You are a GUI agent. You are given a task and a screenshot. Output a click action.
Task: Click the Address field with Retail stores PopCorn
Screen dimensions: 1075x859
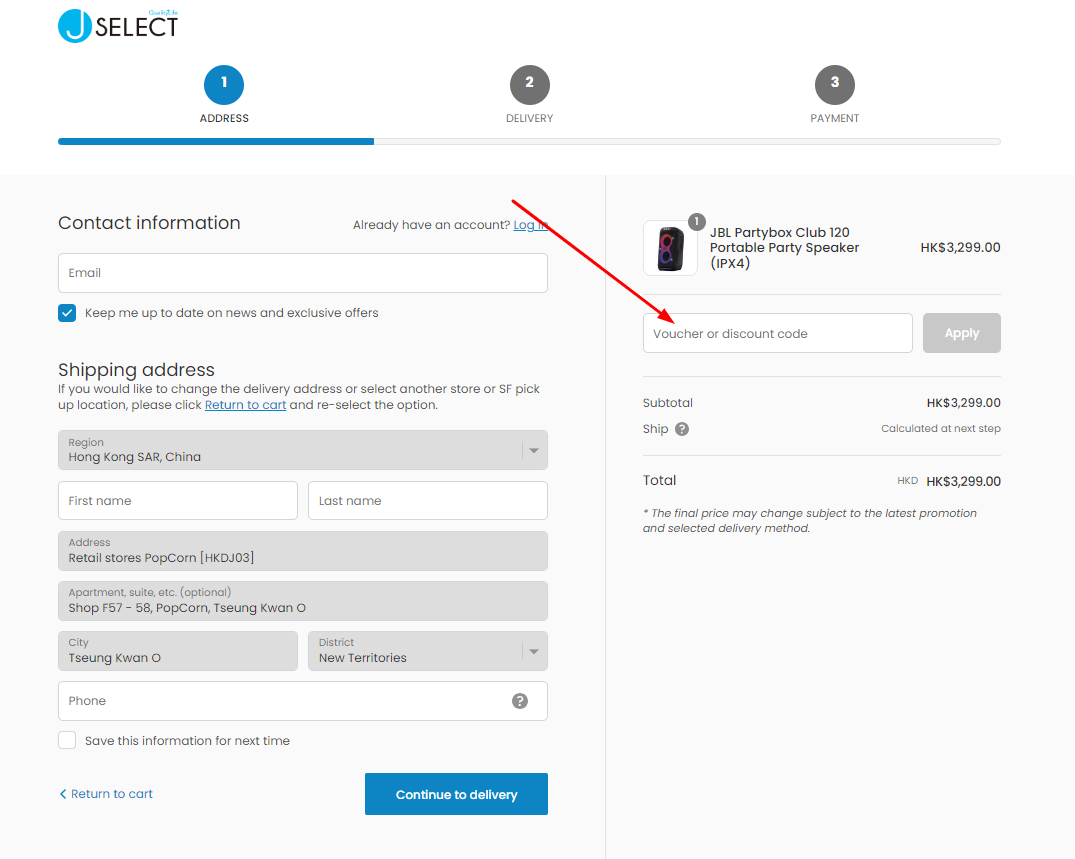point(302,551)
